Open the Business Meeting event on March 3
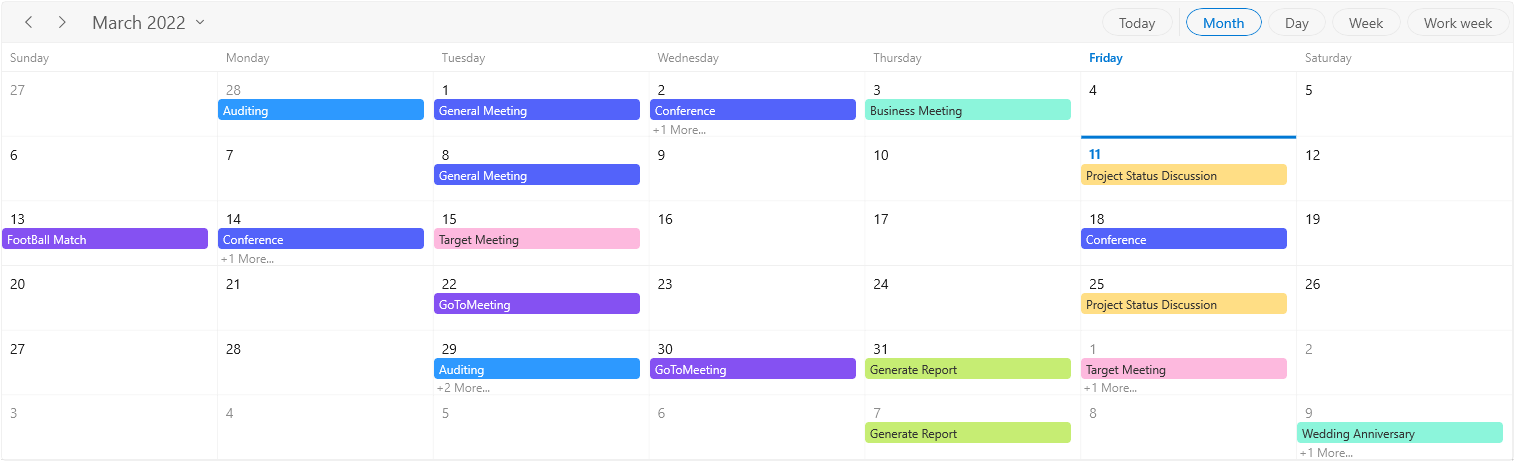The image size is (1515, 462). tap(967, 111)
